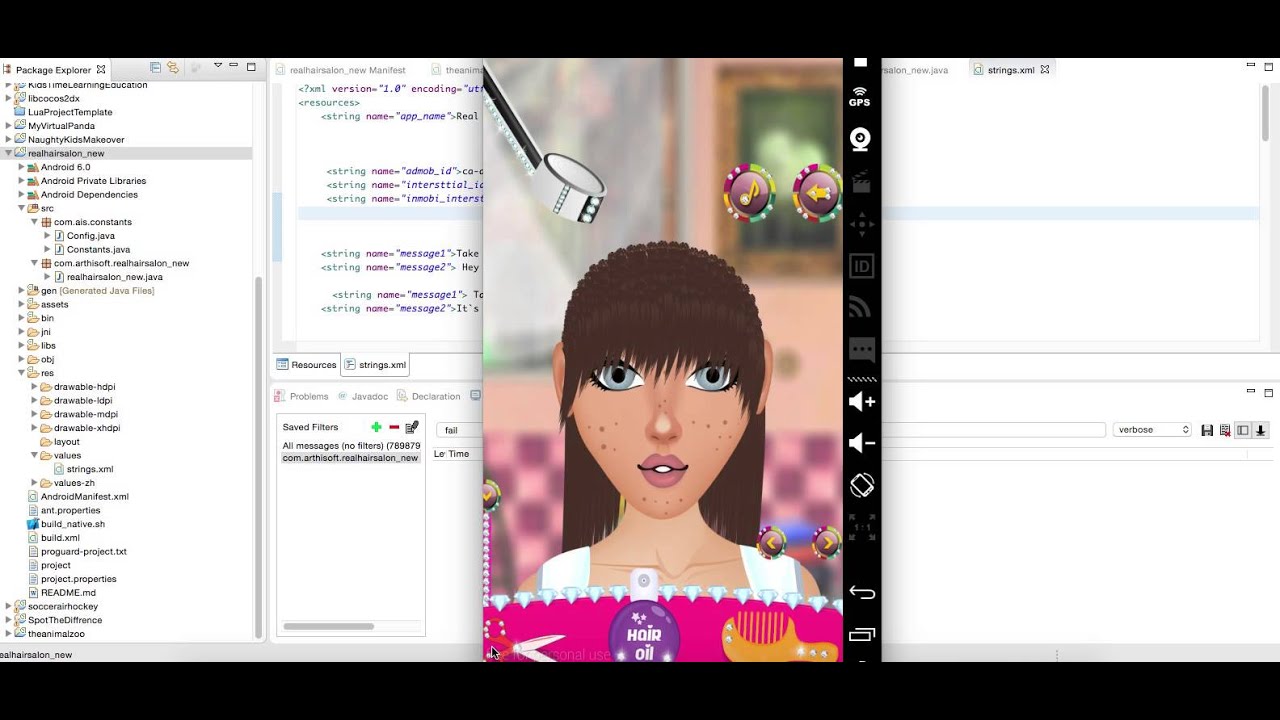Open AndroidManifest.xml in Package Explorer
This screenshot has height=720, width=1280.
[x=84, y=496]
